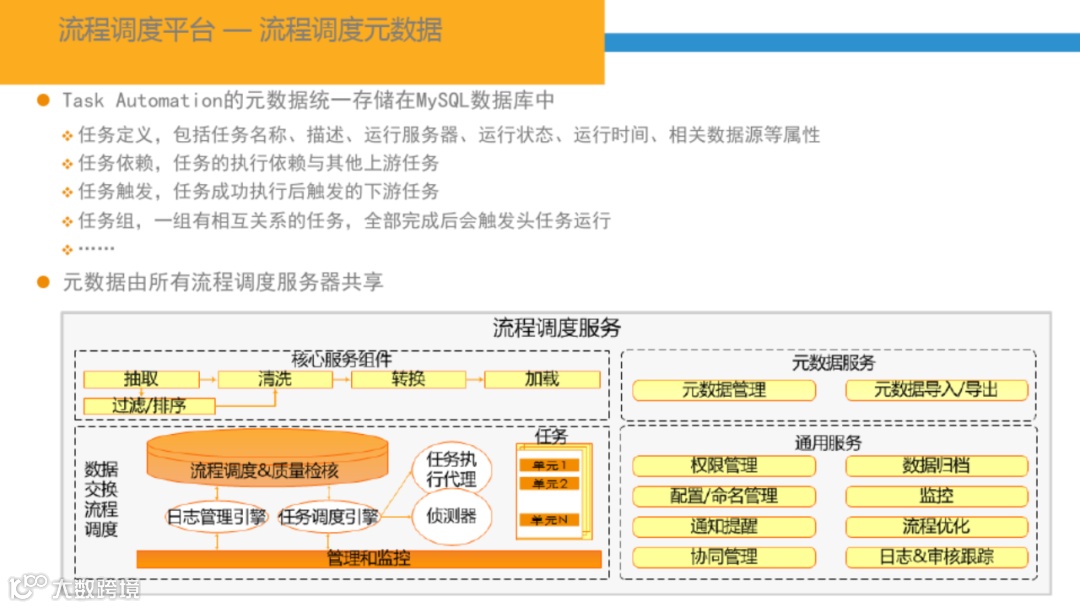Click the 任务组 bullet text

(344, 220)
